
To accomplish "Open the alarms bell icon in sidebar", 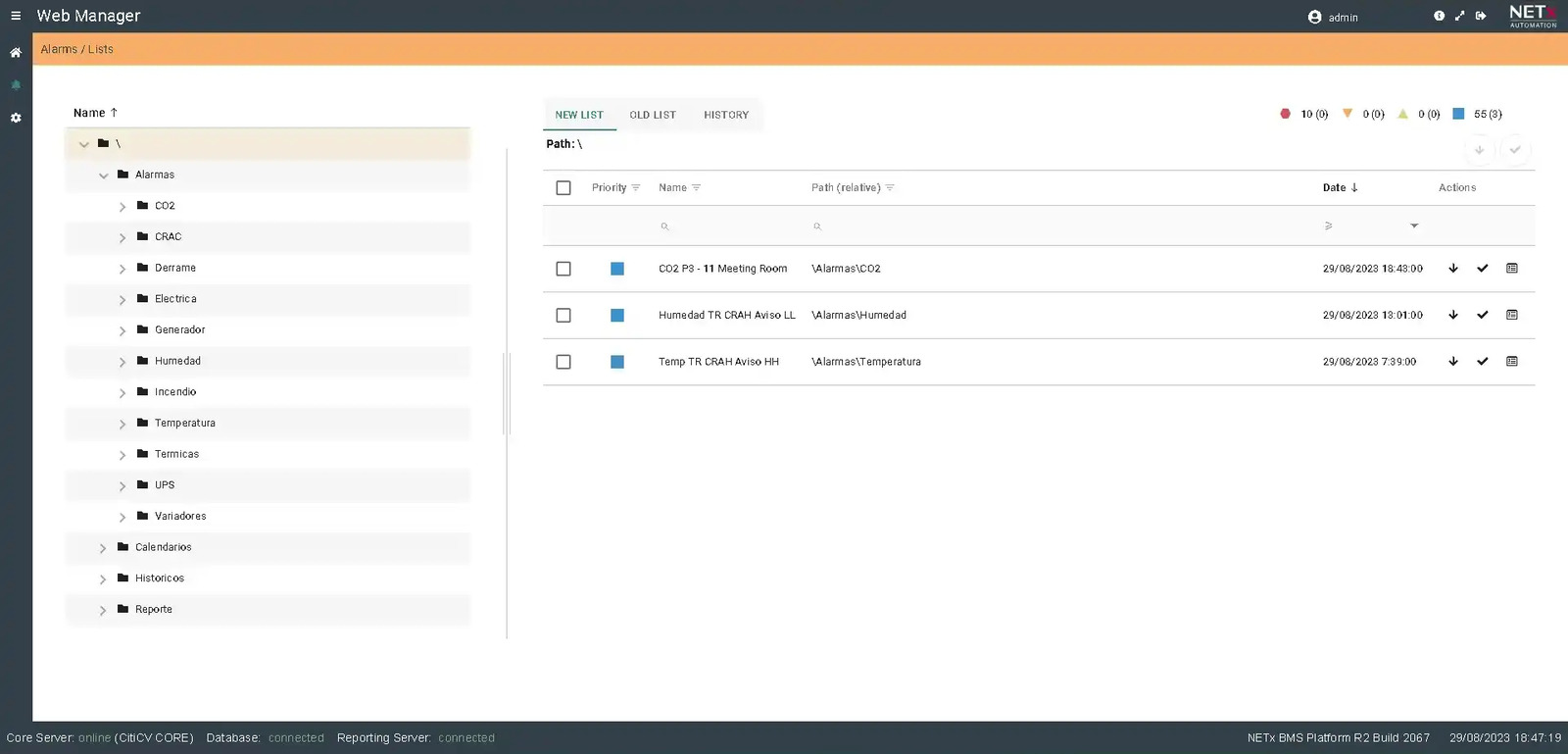I will pos(16,85).
